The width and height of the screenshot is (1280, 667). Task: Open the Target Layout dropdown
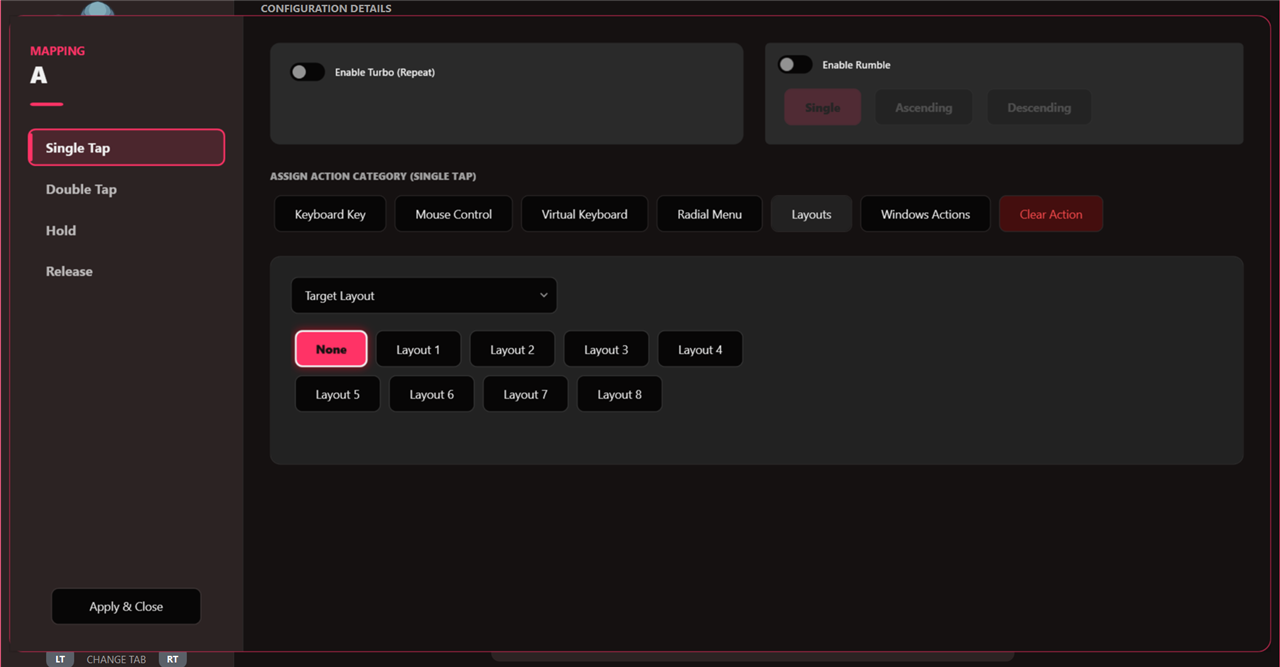424,296
